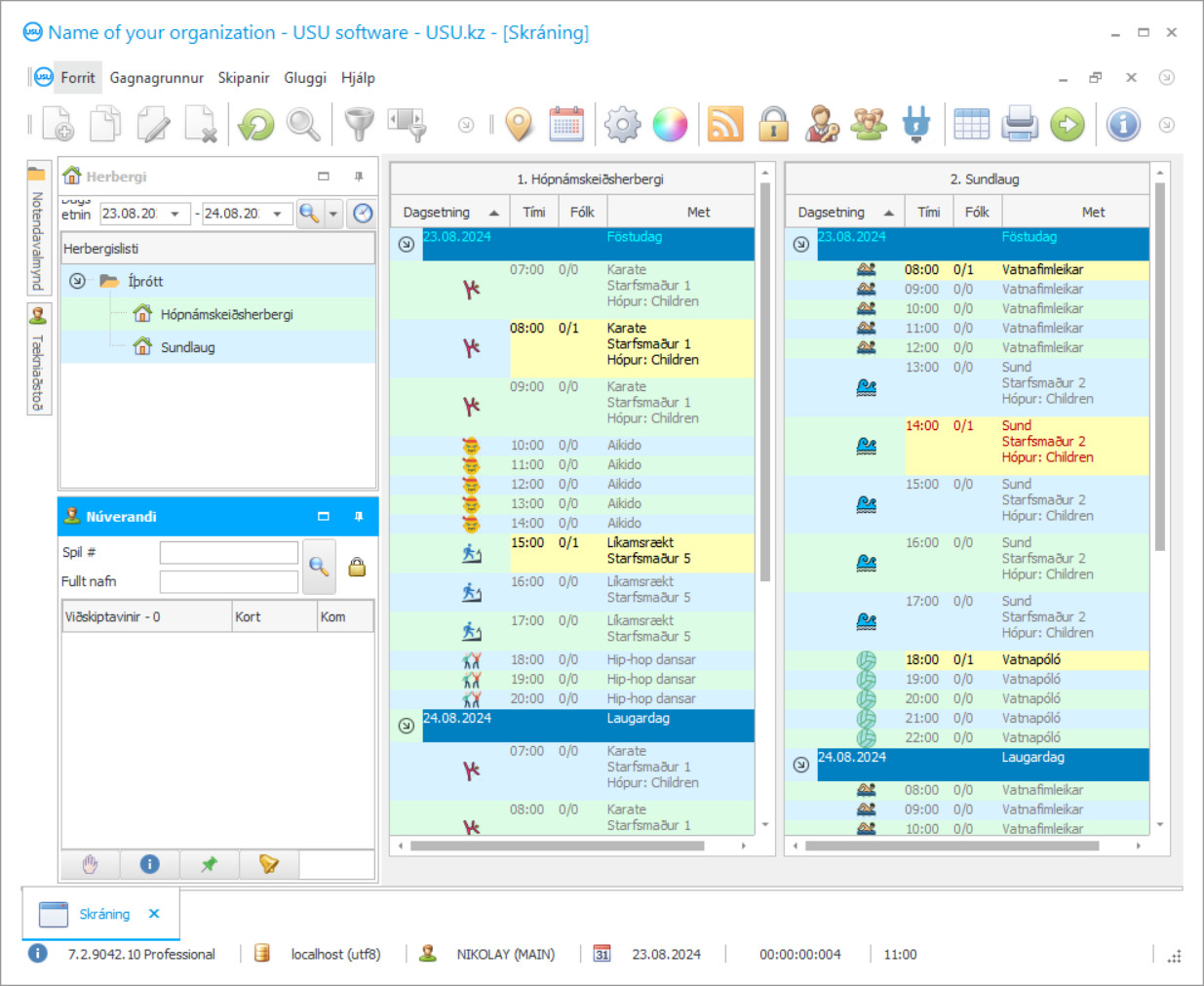Click the clock icon in Herbergi panel
Image resolution: width=1204 pixels, height=986 pixels.
click(363, 214)
